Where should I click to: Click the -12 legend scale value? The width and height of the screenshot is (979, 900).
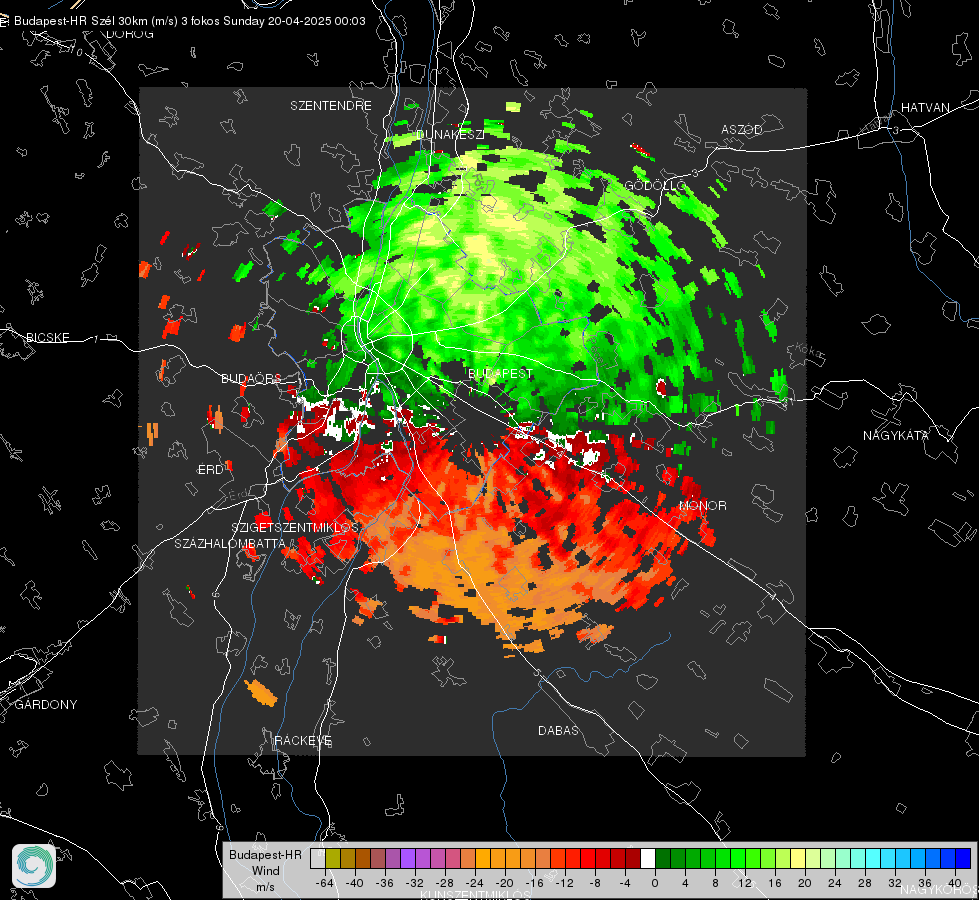click(x=564, y=883)
